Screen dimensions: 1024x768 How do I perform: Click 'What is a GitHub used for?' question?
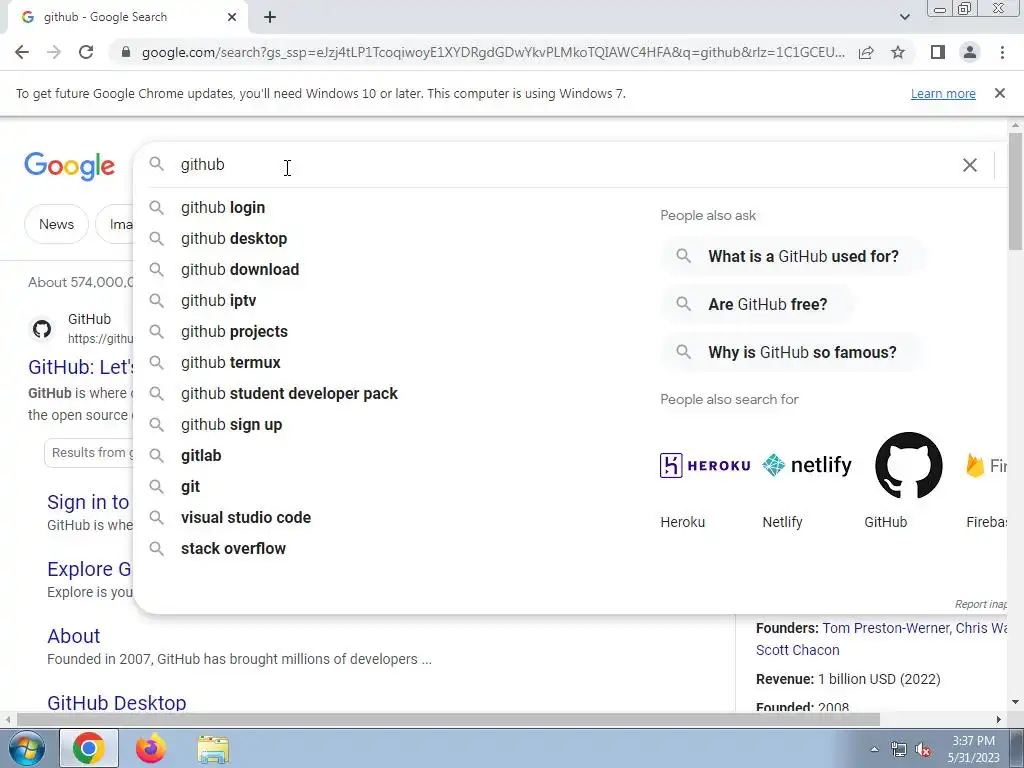coord(793,256)
